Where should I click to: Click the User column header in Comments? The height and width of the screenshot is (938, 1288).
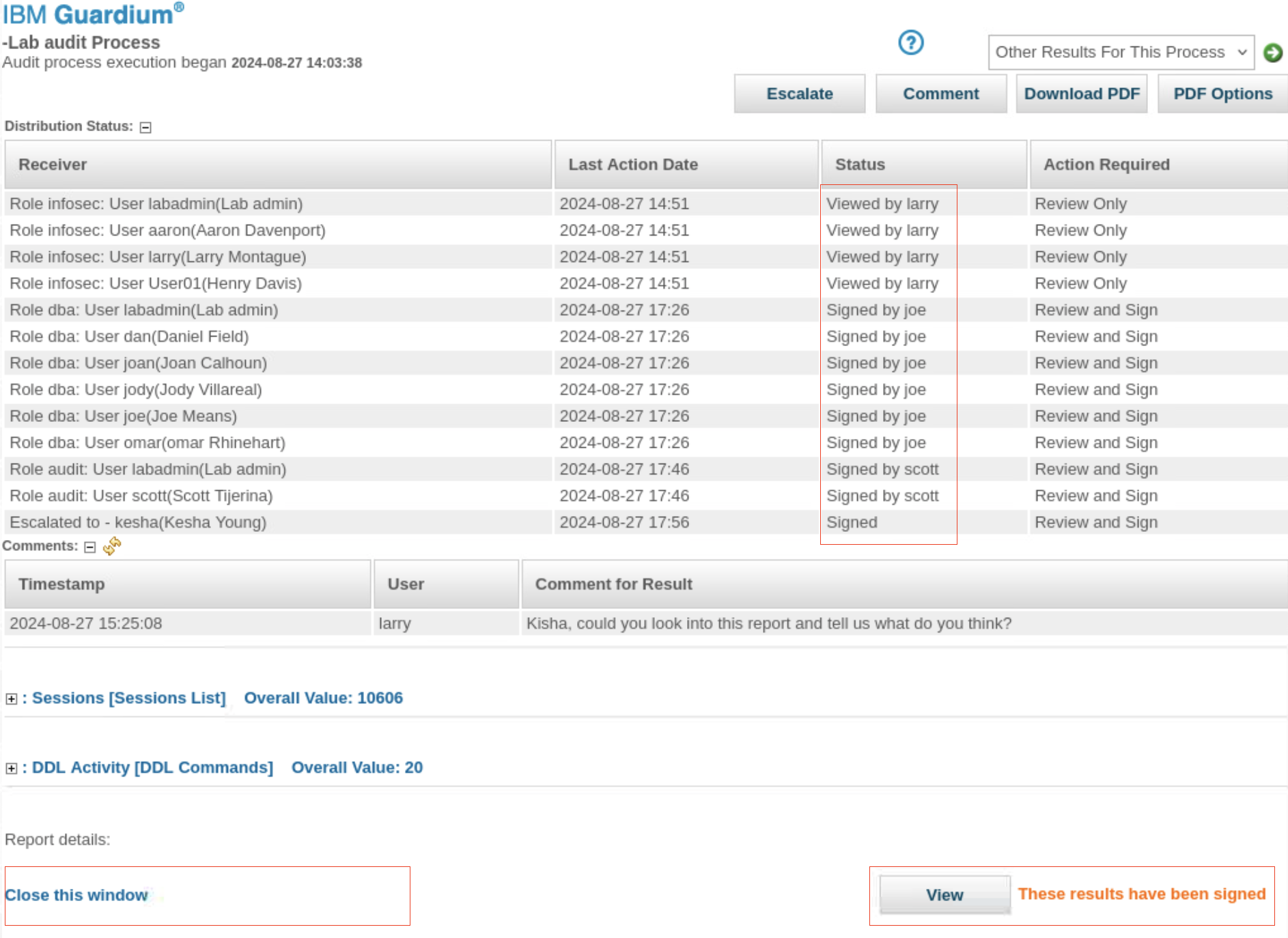tap(447, 584)
